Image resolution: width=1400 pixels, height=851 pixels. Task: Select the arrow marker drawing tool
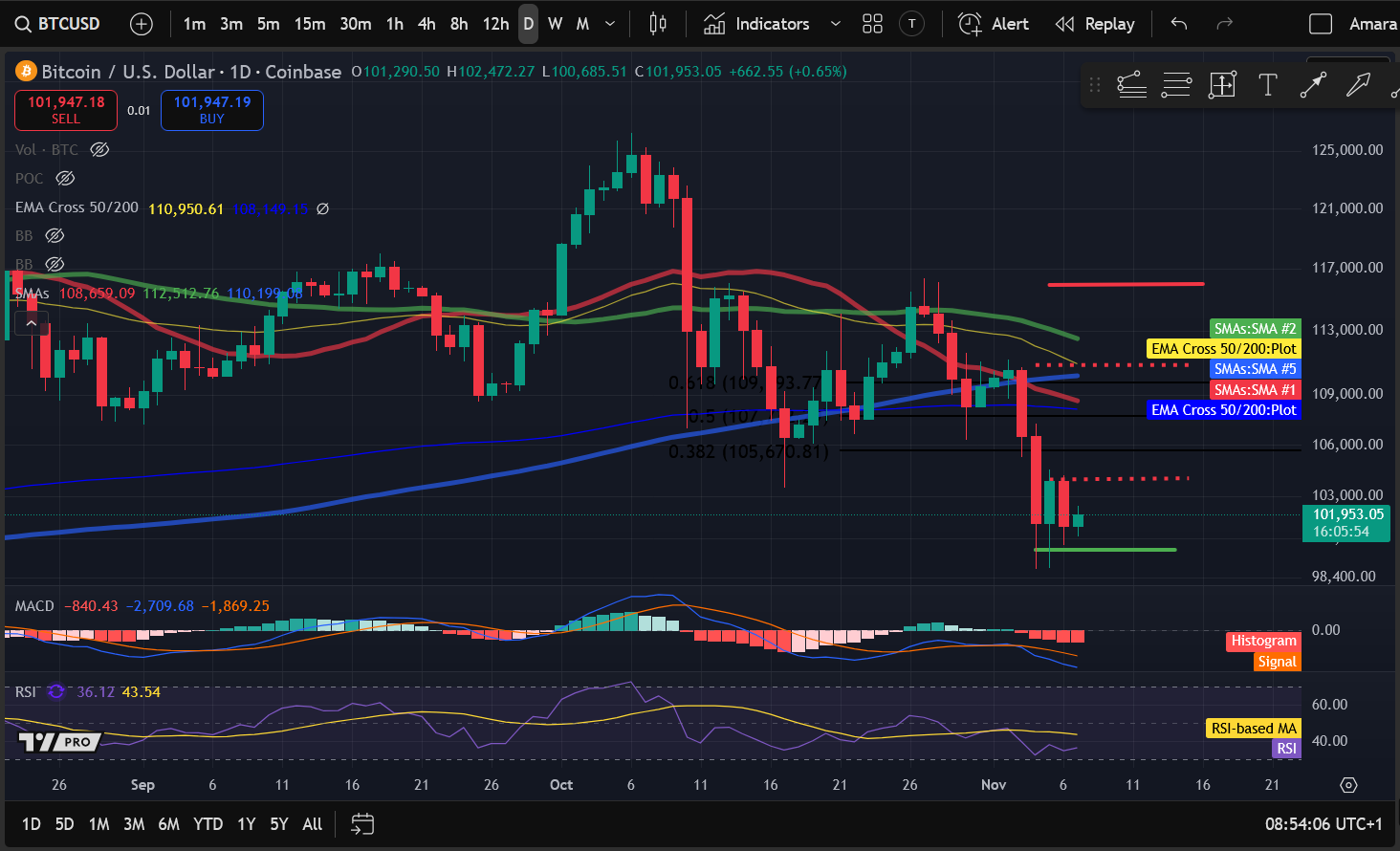tap(1359, 84)
